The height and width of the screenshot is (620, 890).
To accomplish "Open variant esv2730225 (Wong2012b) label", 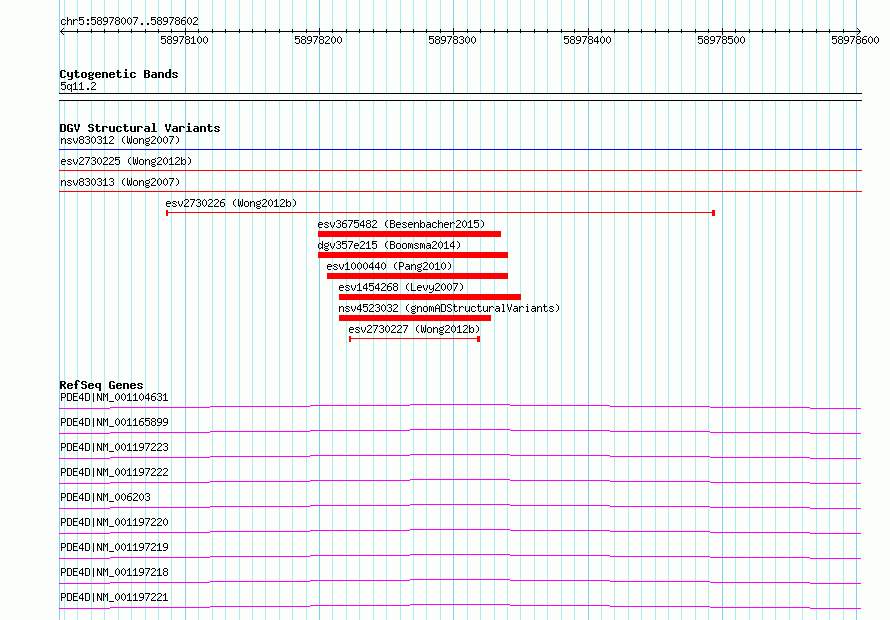I will (126, 161).
